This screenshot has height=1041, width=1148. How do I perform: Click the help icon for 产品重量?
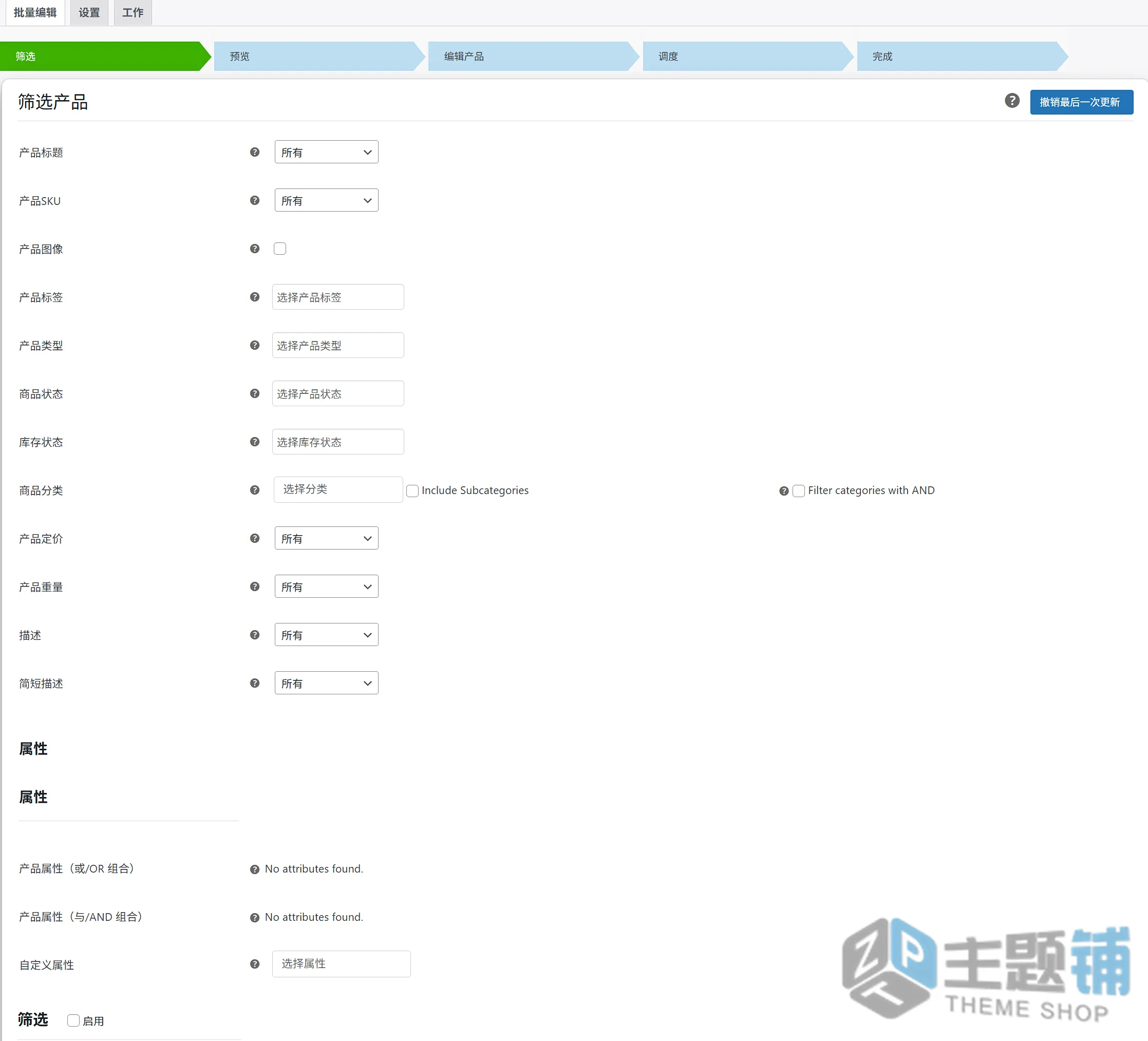tap(255, 587)
